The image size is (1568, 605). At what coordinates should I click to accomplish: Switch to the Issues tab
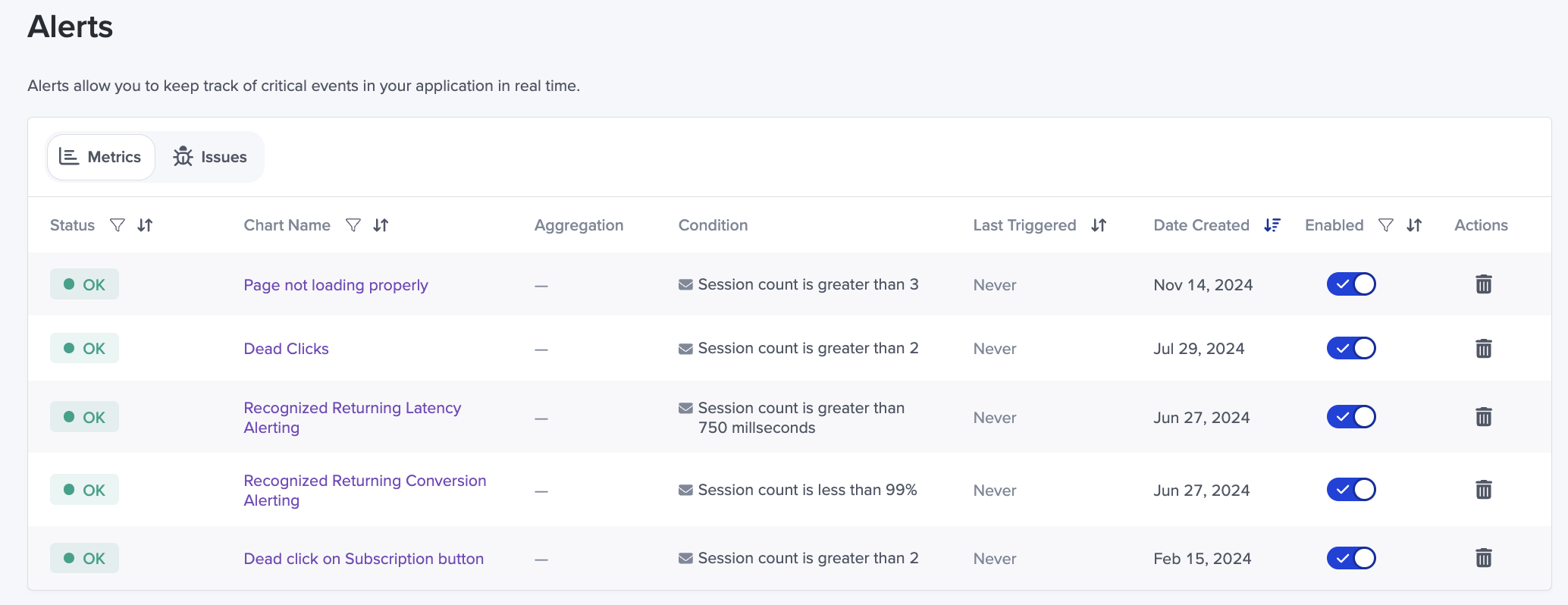210,157
